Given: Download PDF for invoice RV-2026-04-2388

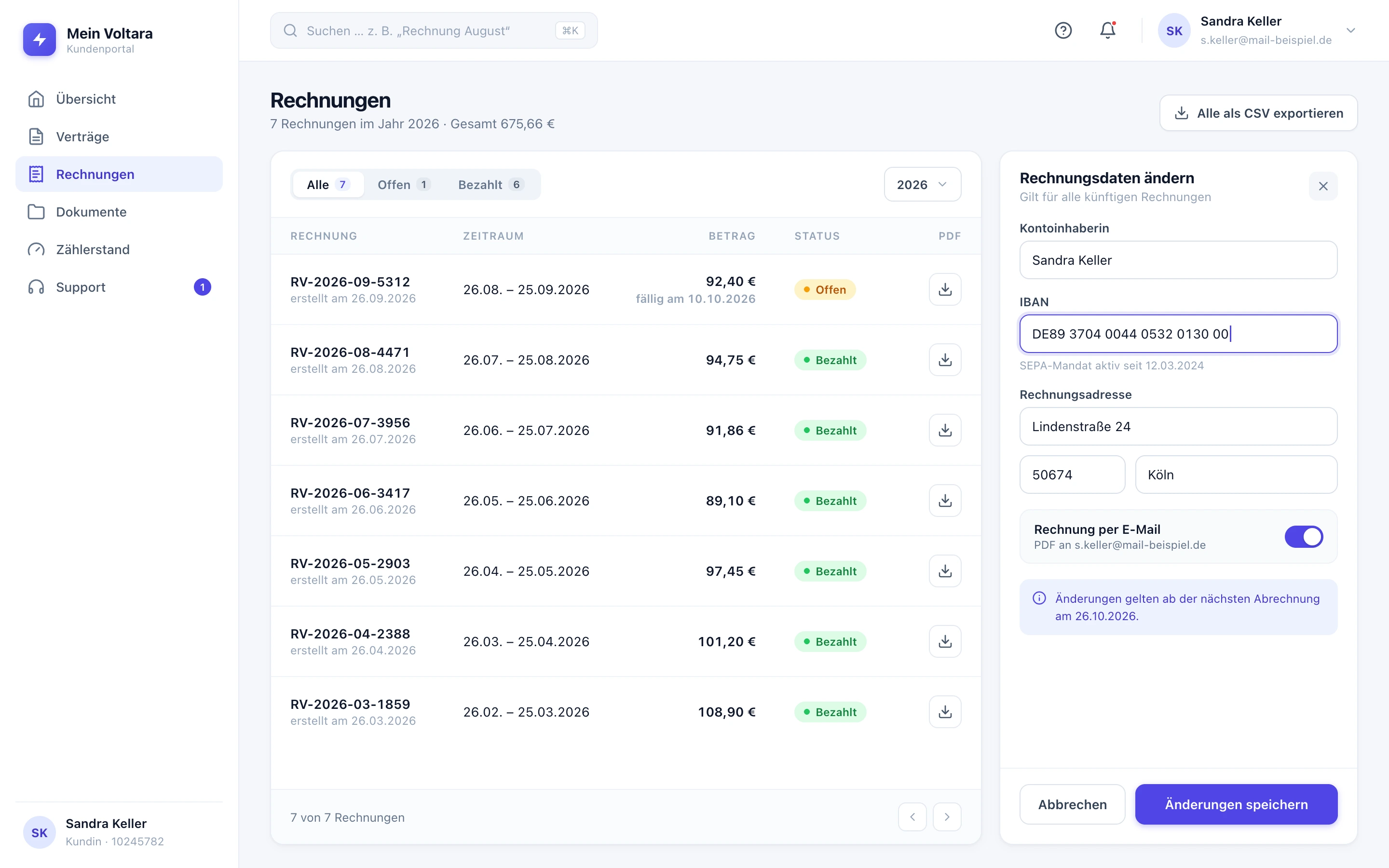Looking at the screenshot, I should click(x=945, y=641).
